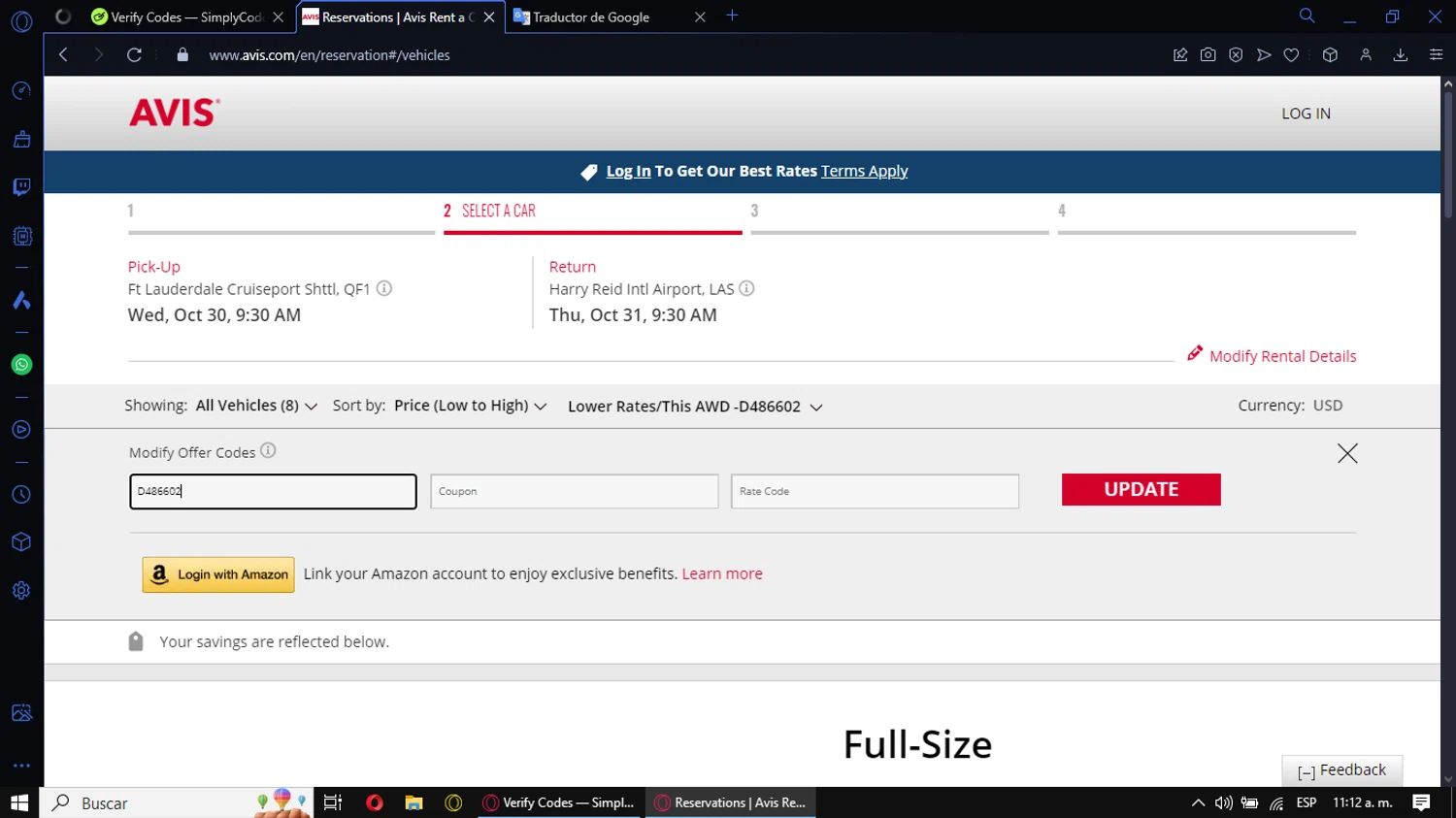Image resolution: width=1456 pixels, height=818 pixels.
Task: Open History clock icon in sidebar
Action: (x=21, y=495)
